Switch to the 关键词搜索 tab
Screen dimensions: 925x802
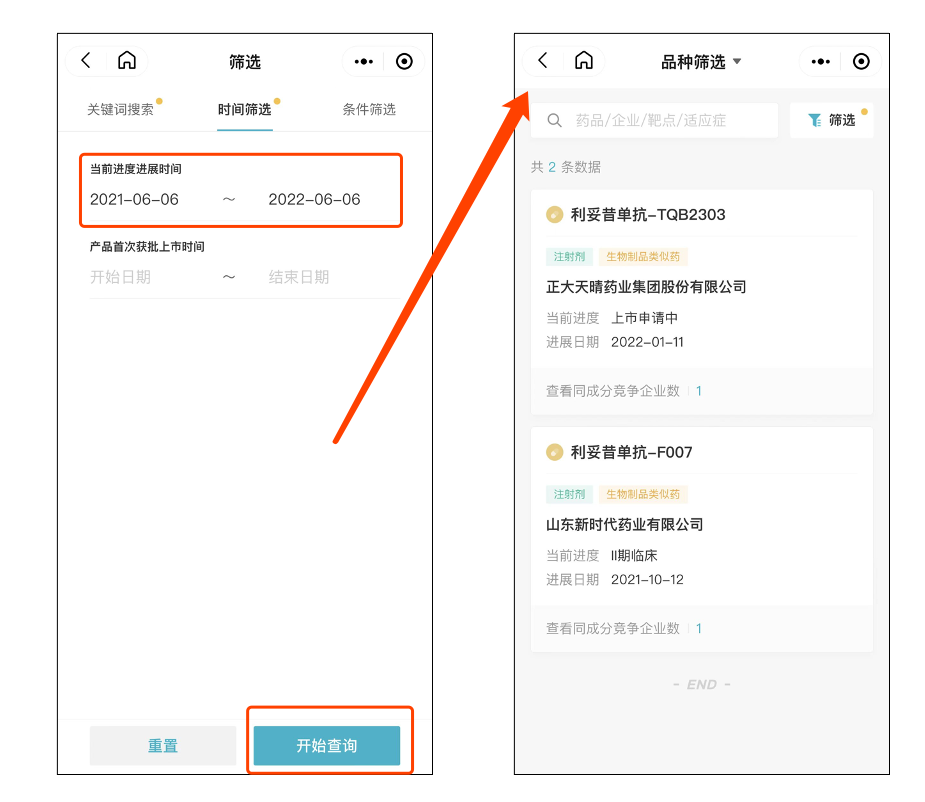[x=120, y=109]
